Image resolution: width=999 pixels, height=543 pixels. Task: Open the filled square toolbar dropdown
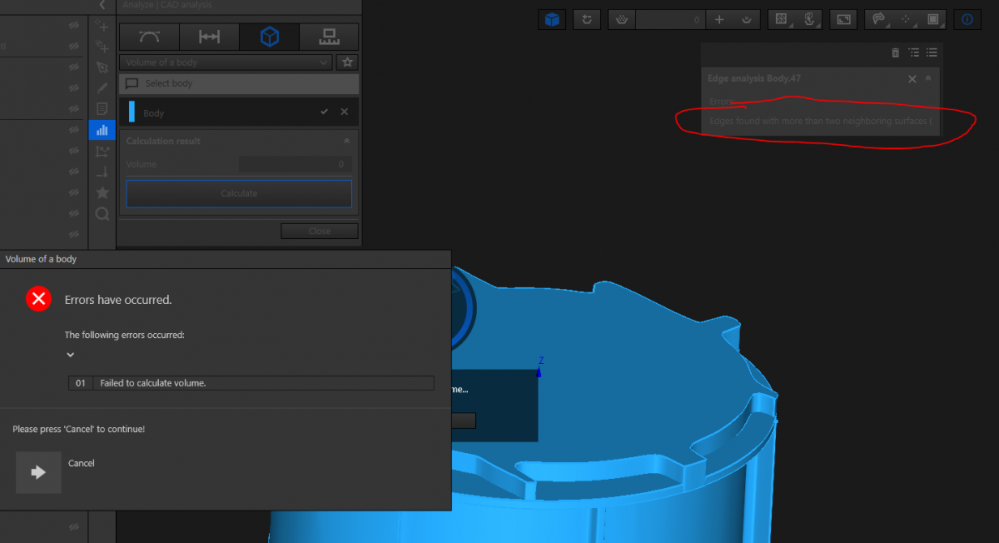tap(933, 20)
